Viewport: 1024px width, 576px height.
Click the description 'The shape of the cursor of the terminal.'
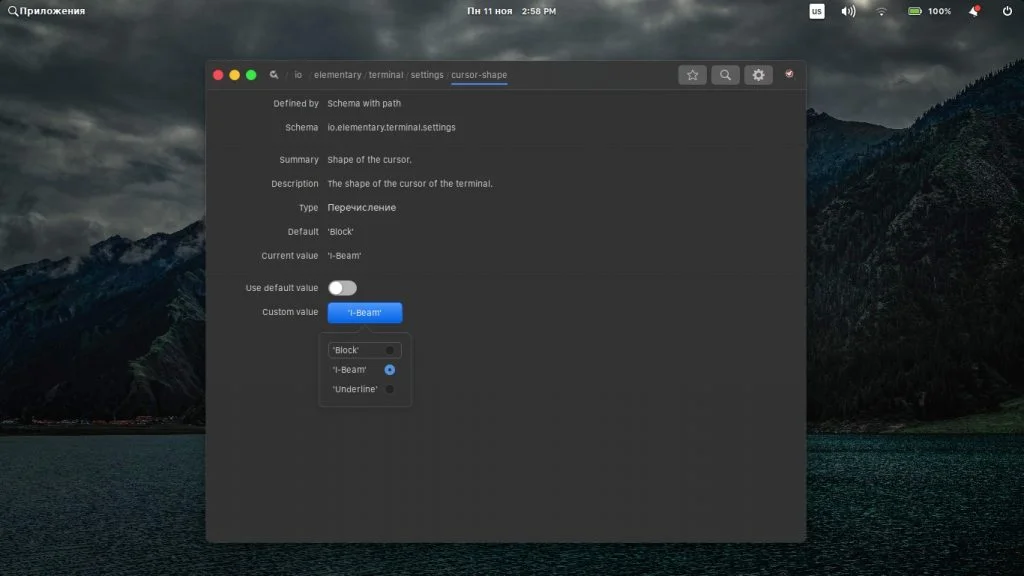410,184
